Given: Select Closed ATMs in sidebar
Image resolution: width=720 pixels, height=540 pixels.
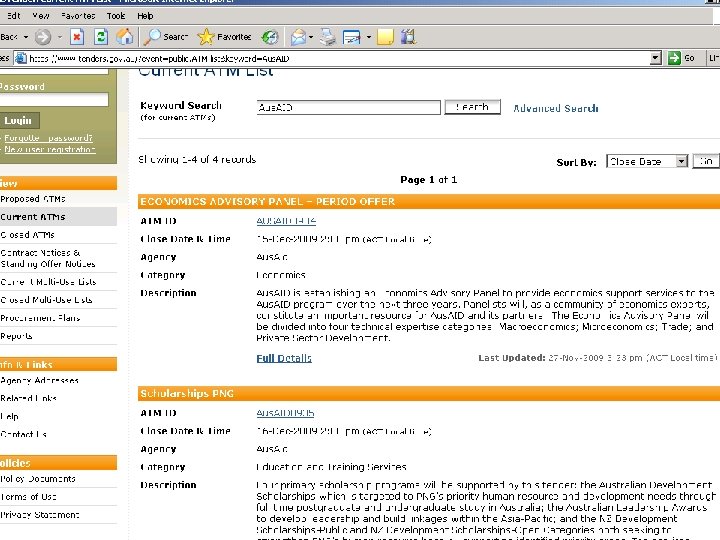Looking at the screenshot, I should [x=28, y=235].
